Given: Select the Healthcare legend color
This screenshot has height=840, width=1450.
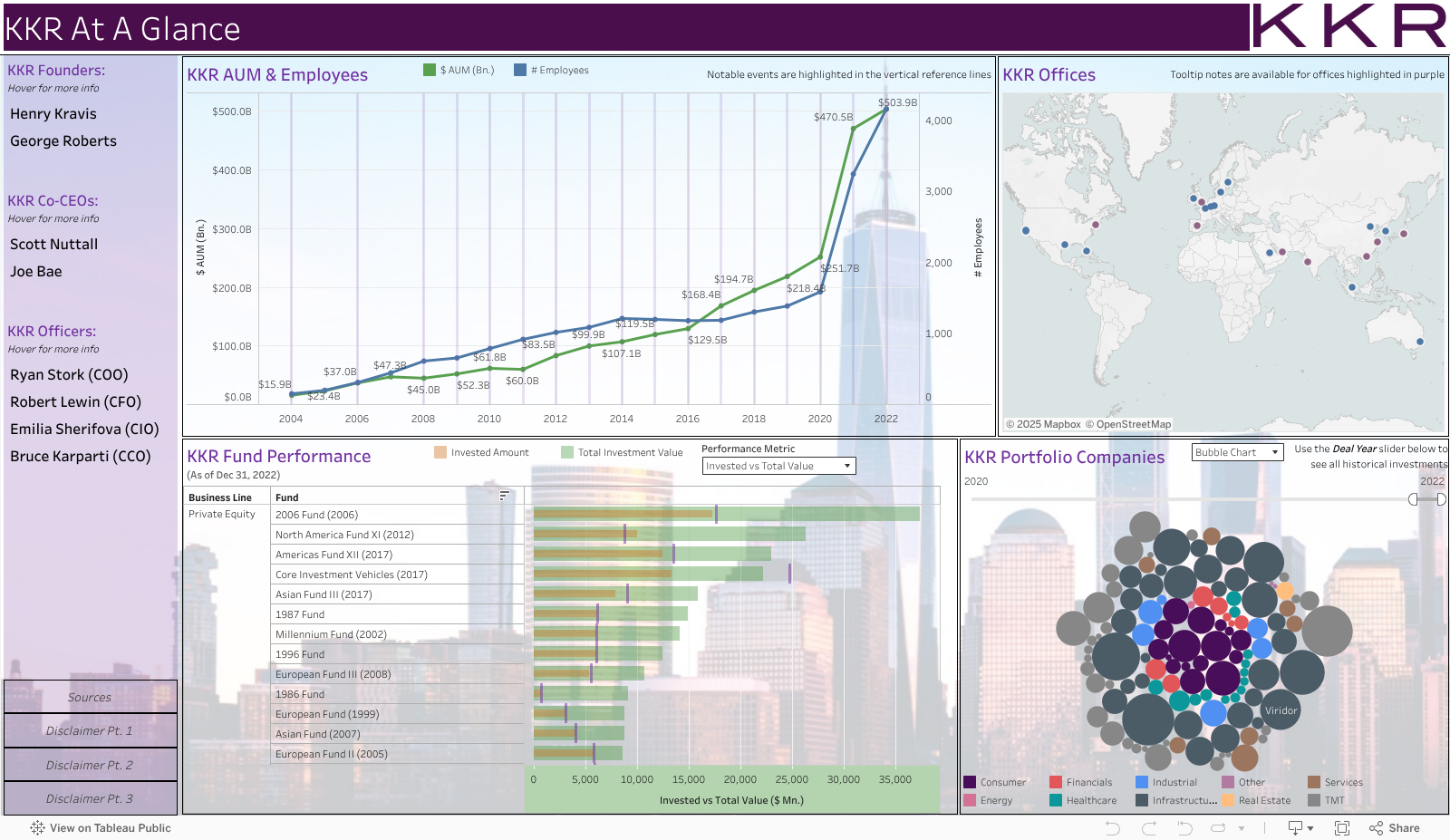Looking at the screenshot, I should coord(1056,800).
